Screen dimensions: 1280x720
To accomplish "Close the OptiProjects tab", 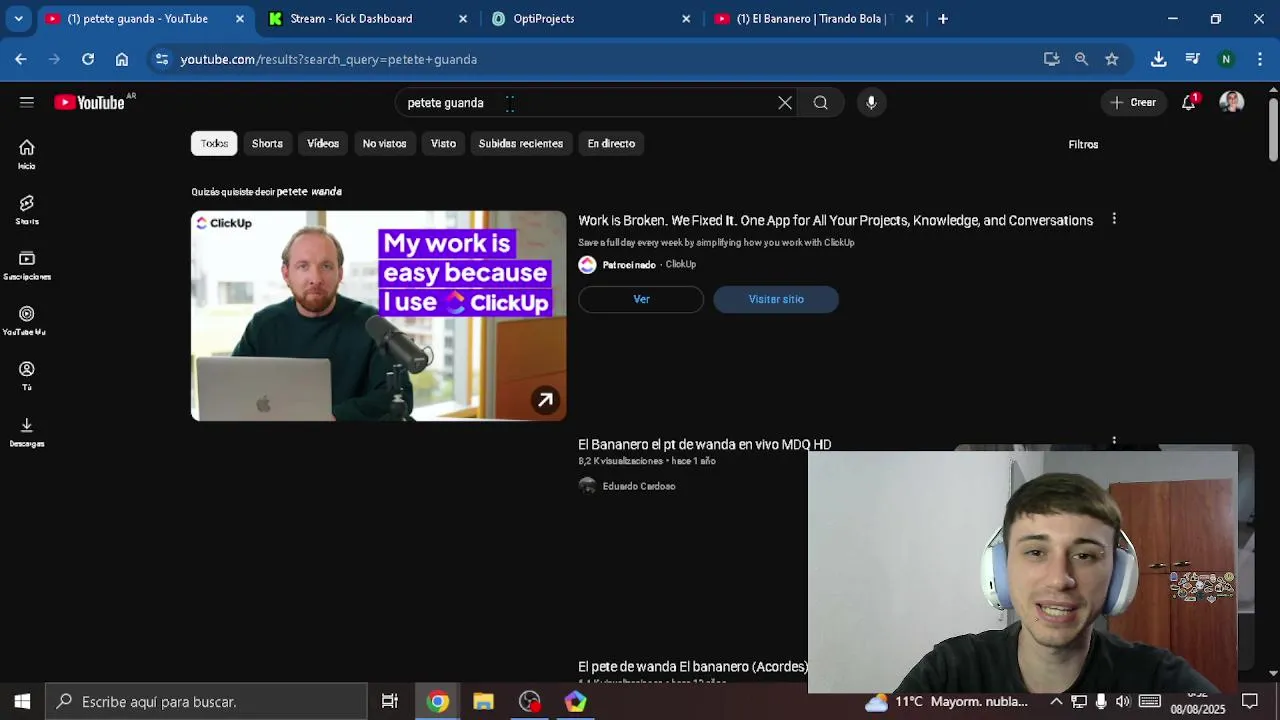I will tap(686, 18).
